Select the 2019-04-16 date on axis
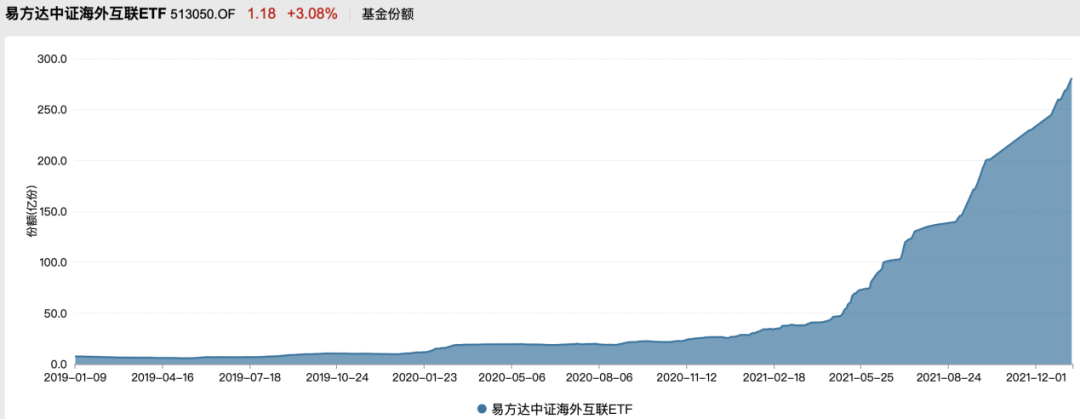The image size is (1080, 419). pyautogui.click(x=162, y=378)
